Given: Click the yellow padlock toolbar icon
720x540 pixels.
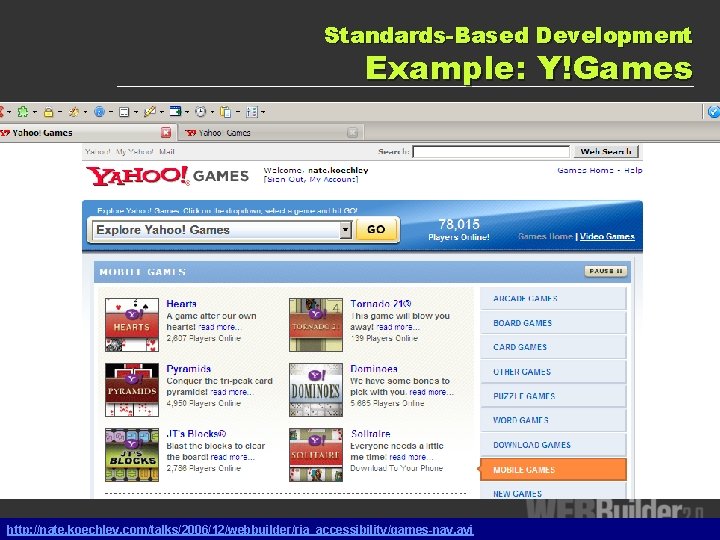Looking at the screenshot, I should pyautogui.click(x=48, y=112).
